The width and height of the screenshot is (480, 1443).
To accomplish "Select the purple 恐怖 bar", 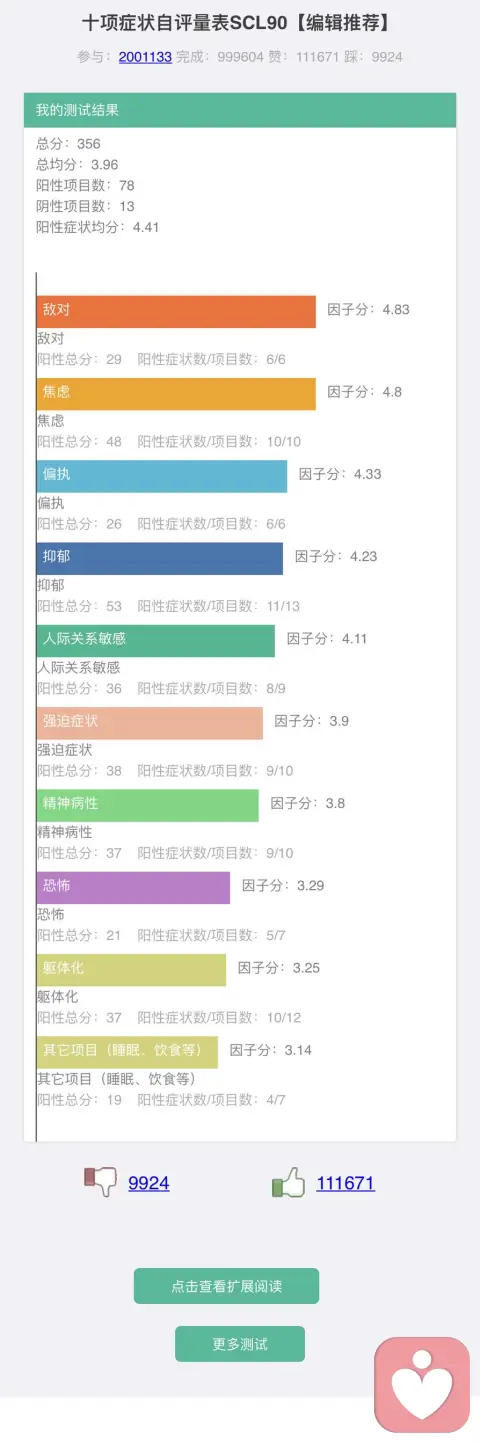I will click(x=133, y=887).
